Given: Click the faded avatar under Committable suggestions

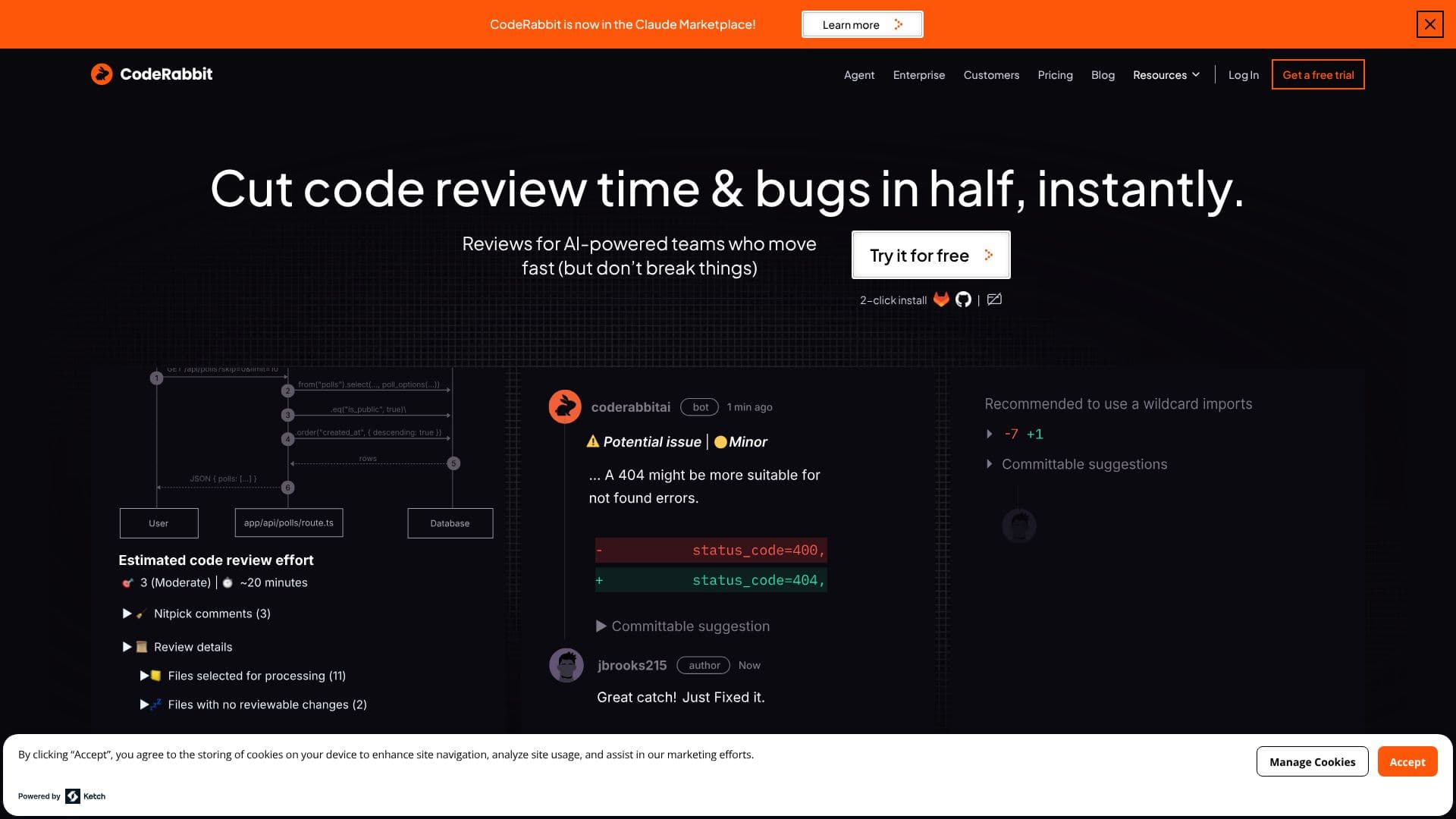Looking at the screenshot, I should [x=1019, y=526].
